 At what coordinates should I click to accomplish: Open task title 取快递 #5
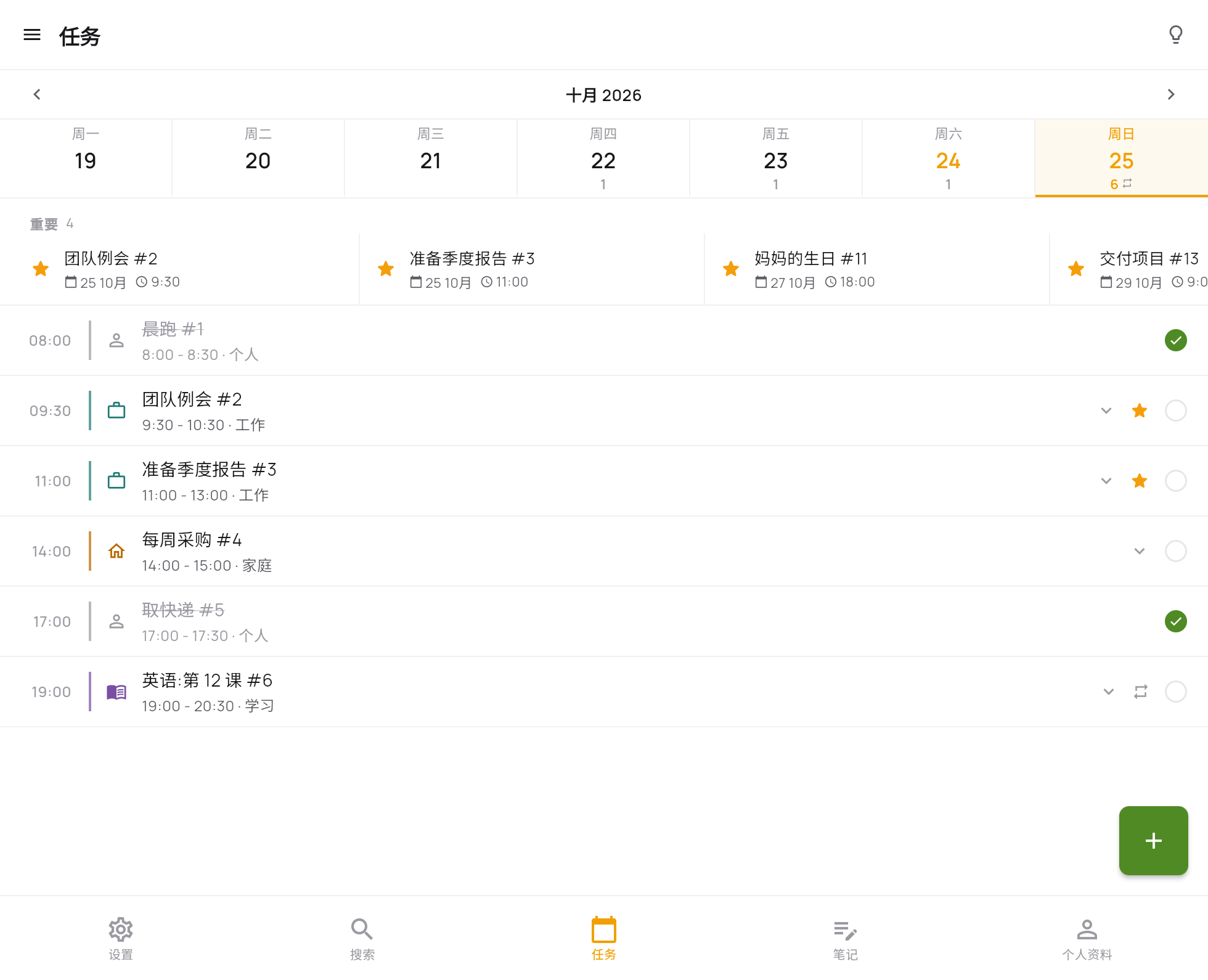coord(183,610)
